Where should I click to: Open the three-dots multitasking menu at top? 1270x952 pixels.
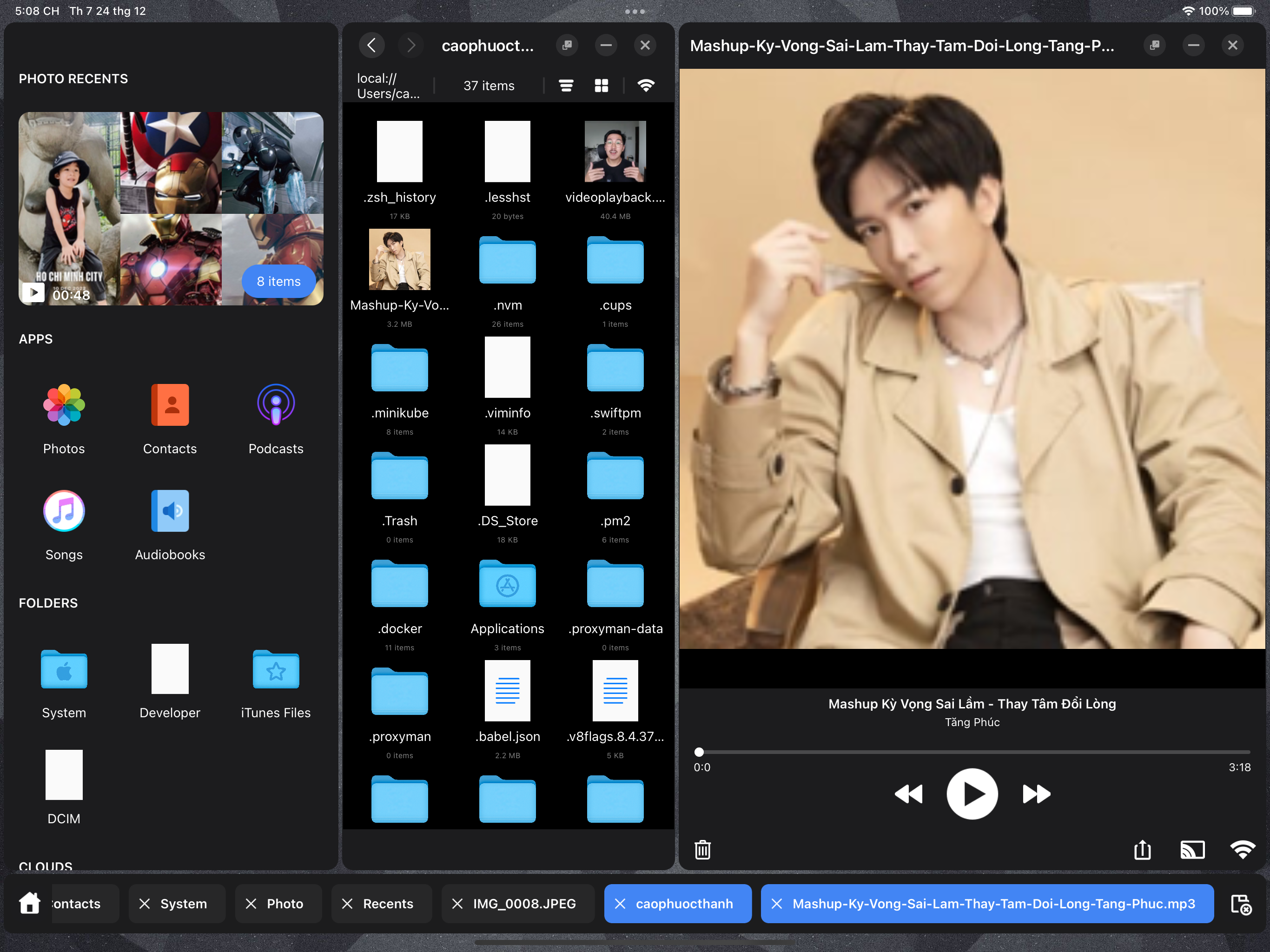click(635, 12)
